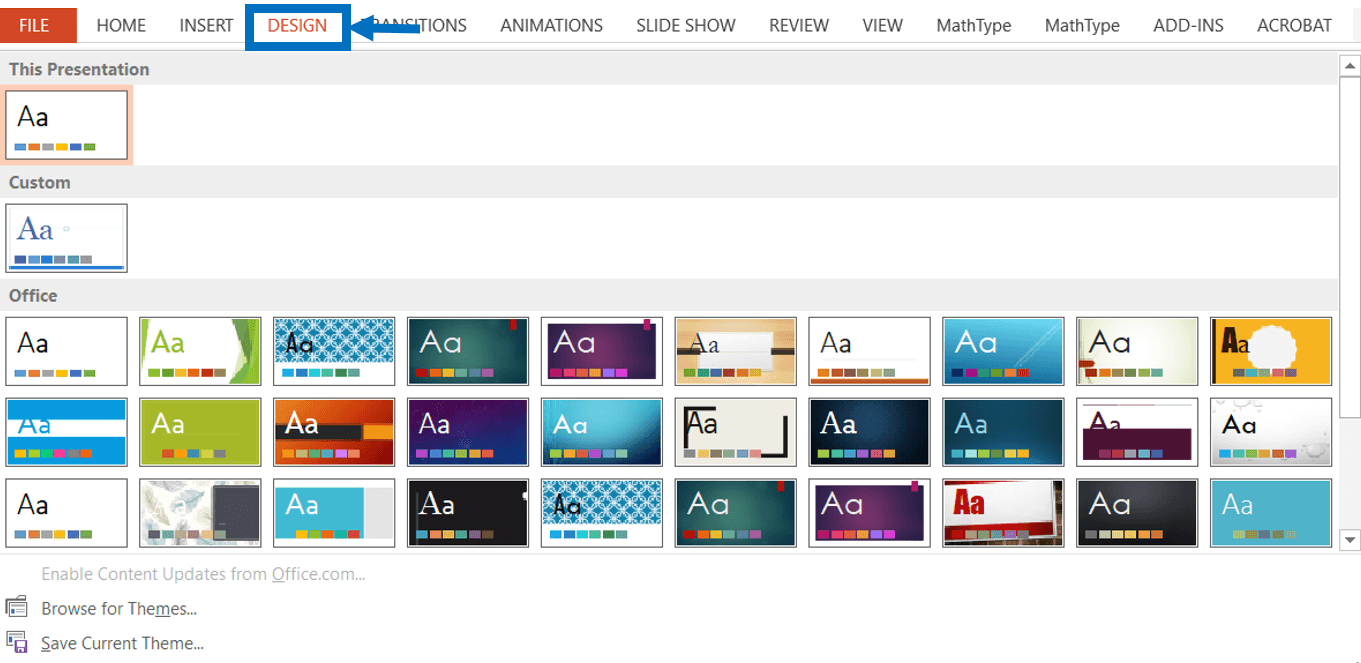Open the ADD-INS tab

pos(1188,25)
